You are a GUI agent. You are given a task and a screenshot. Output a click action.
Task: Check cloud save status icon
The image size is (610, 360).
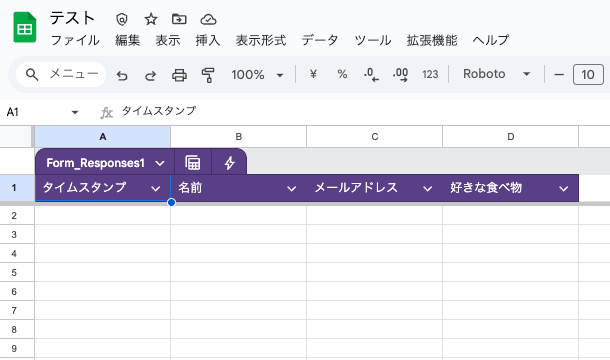(208, 19)
